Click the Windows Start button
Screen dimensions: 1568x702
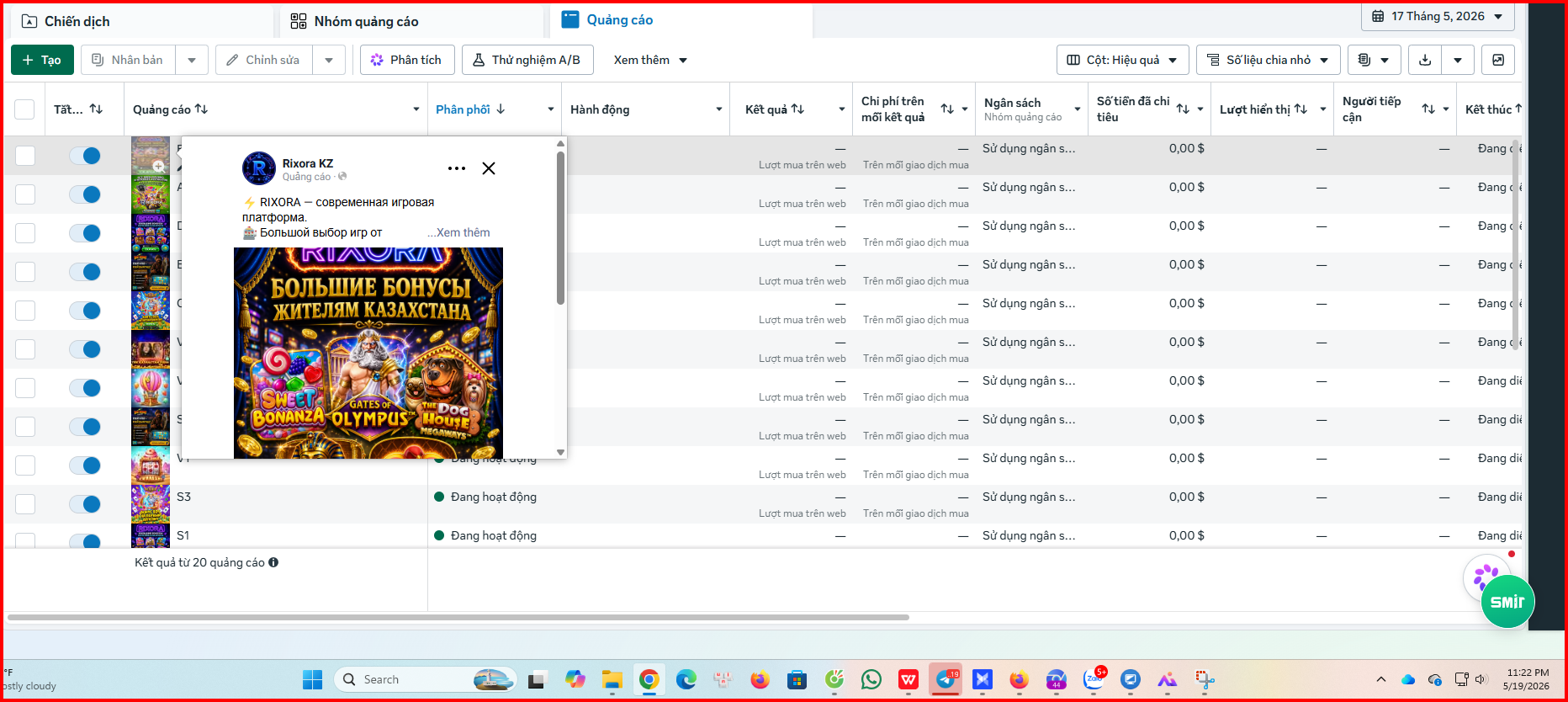[312, 679]
